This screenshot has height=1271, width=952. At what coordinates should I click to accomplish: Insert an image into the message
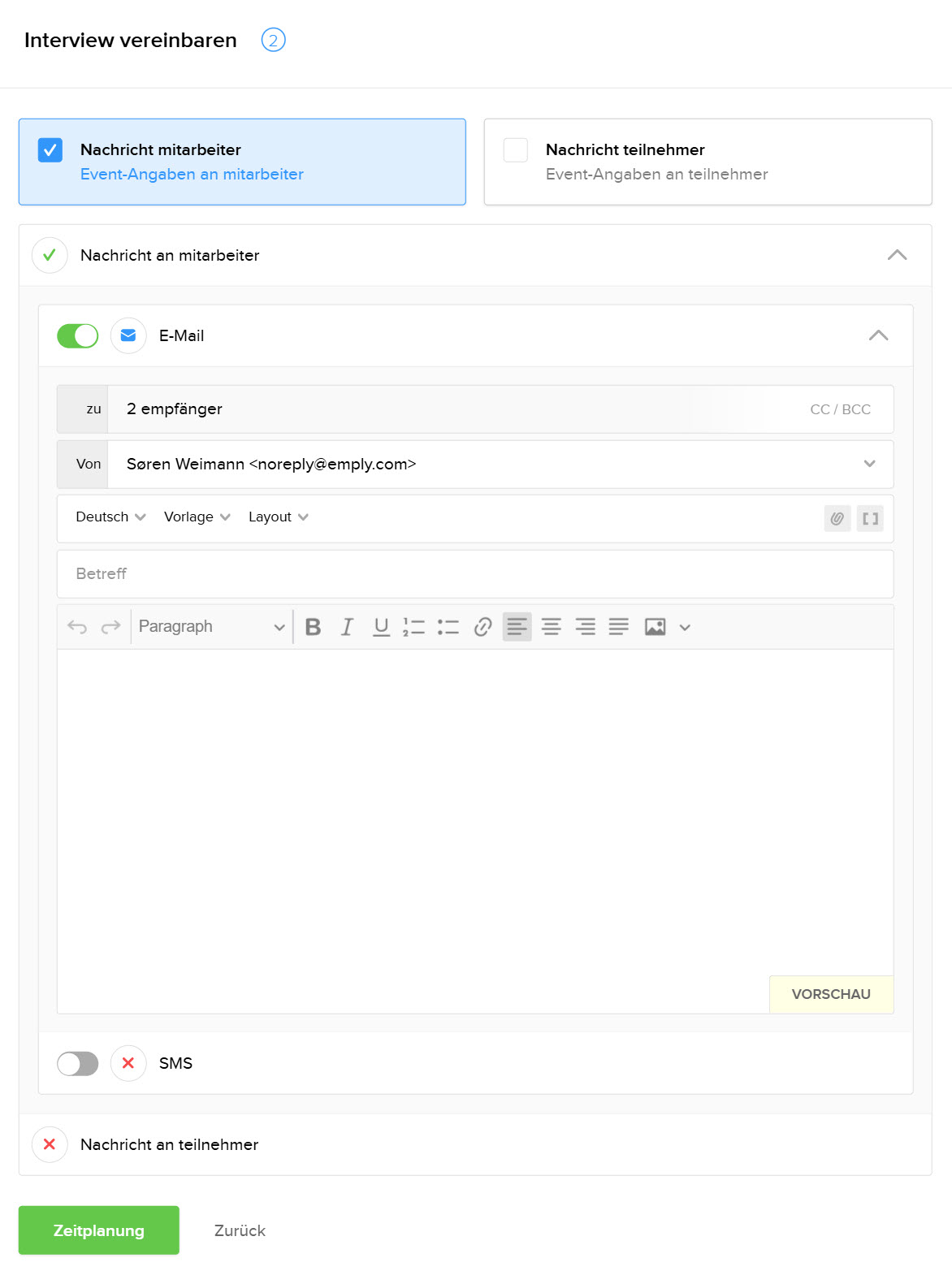point(655,627)
